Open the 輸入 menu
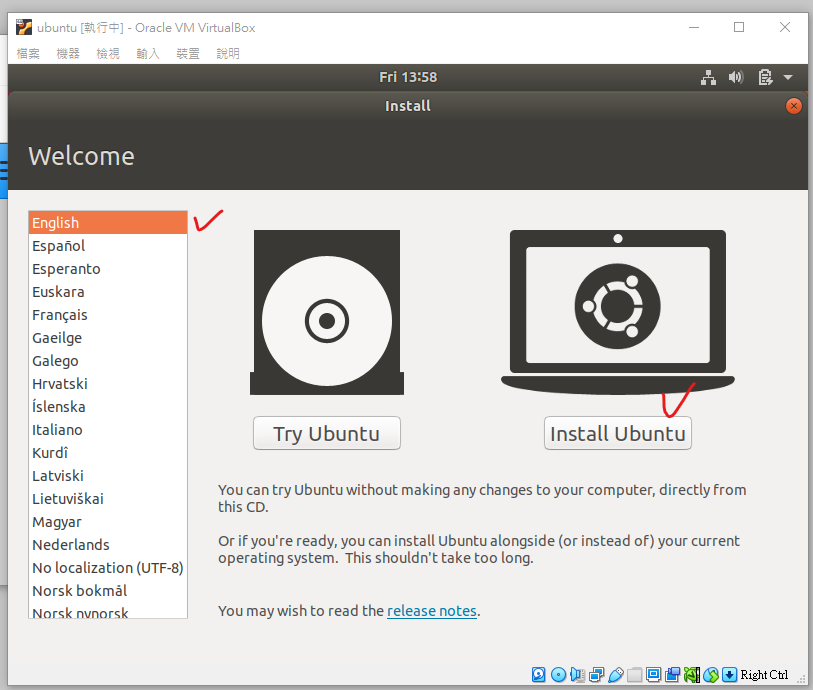The width and height of the screenshot is (813, 690). (x=148, y=53)
